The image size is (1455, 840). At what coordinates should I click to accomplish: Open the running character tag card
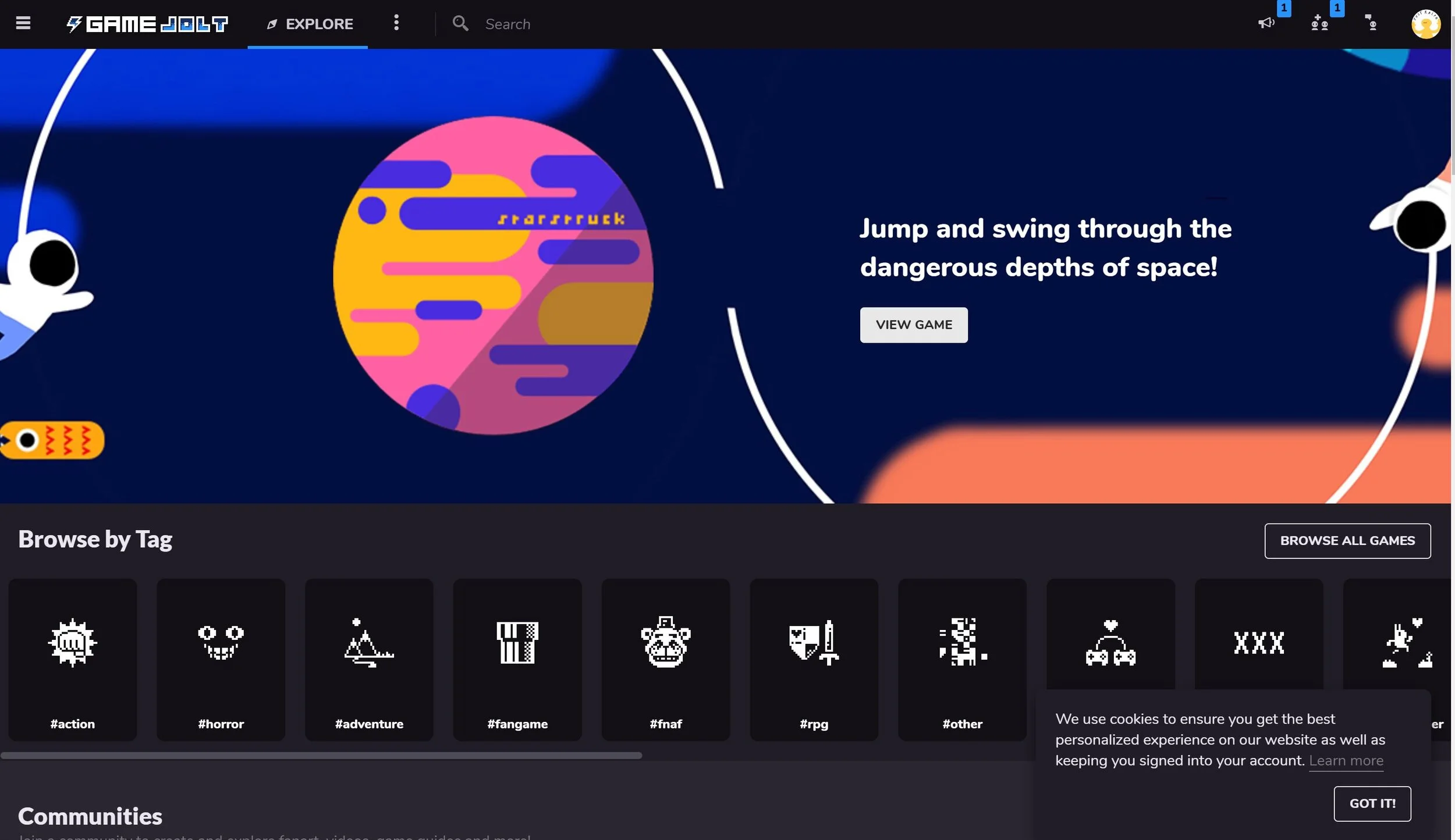coord(1397,634)
